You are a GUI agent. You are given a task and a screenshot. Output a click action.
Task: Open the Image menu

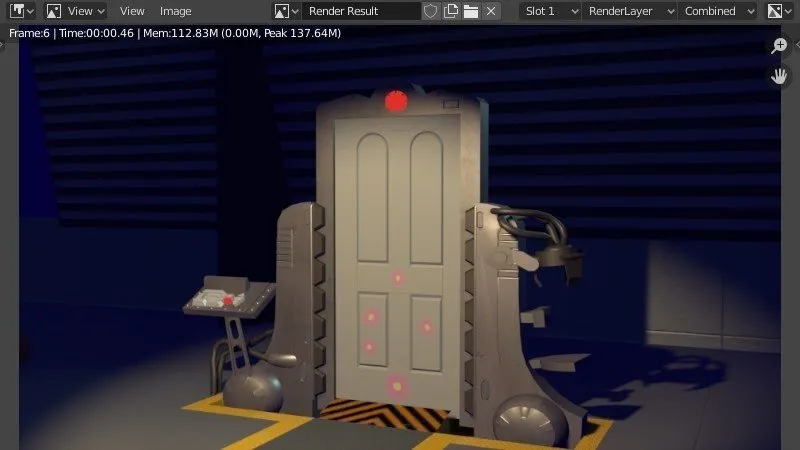point(176,11)
